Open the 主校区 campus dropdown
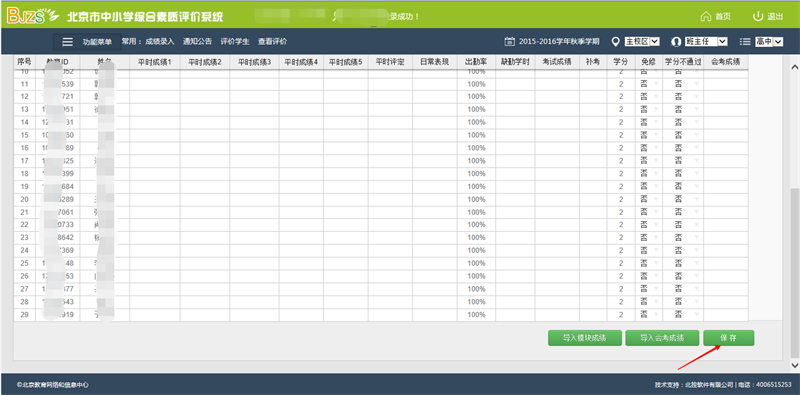This screenshot has height=395, width=800. coord(642,41)
